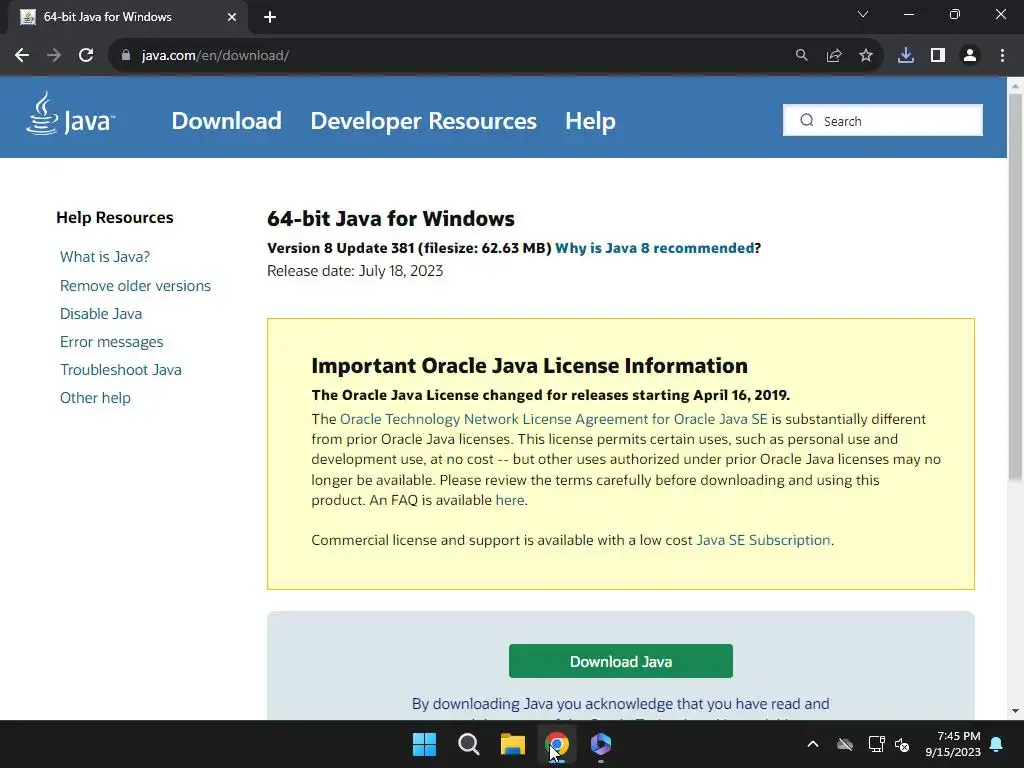1024x768 pixels.
Task: Click the browser forward arrow
Action: click(x=54, y=56)
